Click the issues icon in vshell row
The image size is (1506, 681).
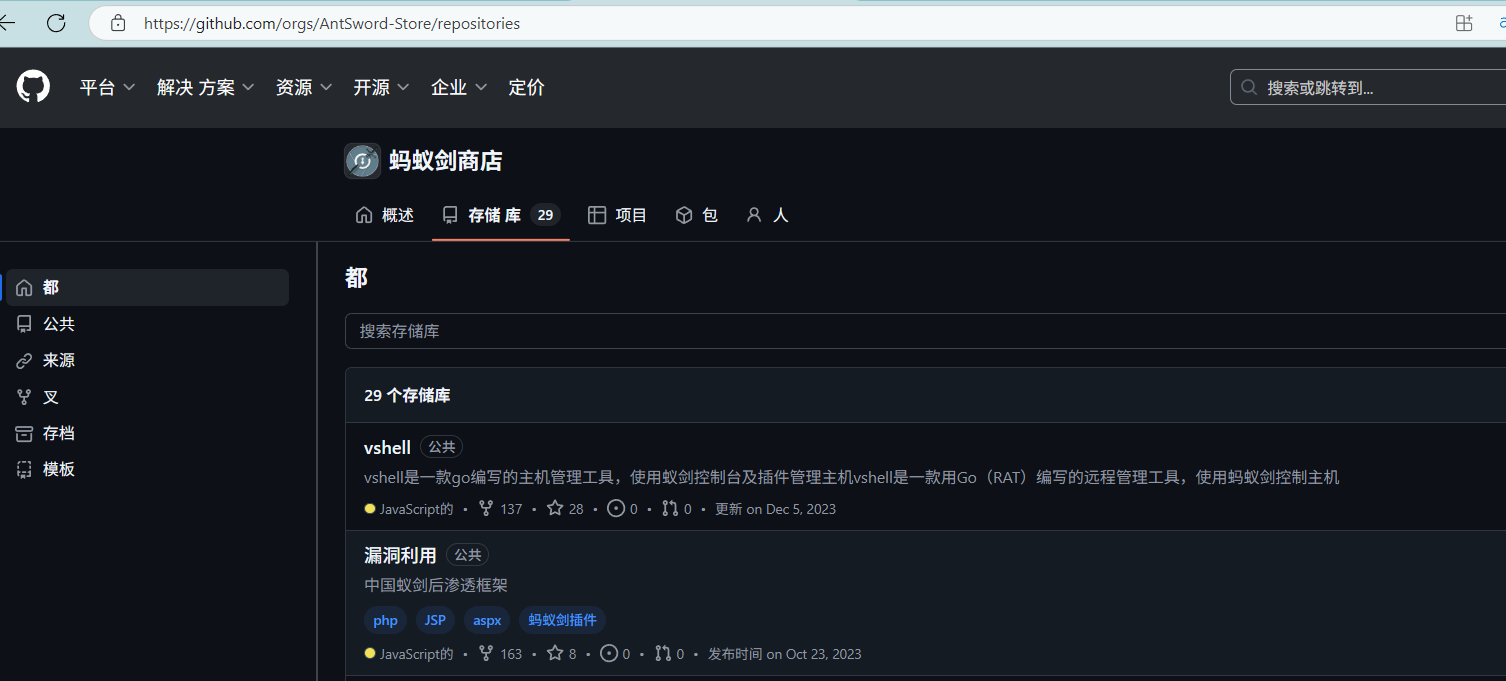tap(616, 508)
